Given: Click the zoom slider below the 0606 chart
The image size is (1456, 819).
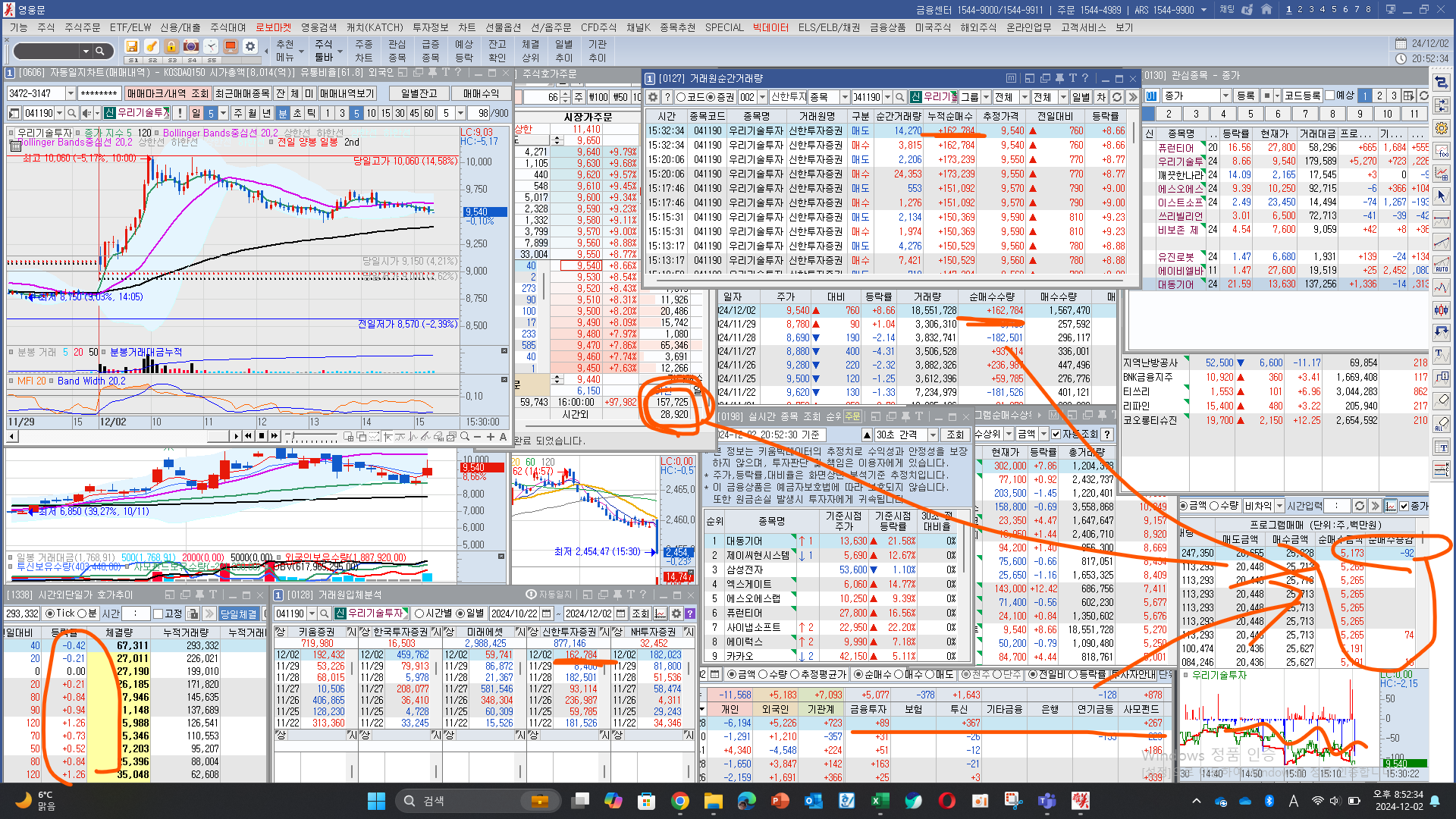Looking at the screenshot, I should (311, 437).
